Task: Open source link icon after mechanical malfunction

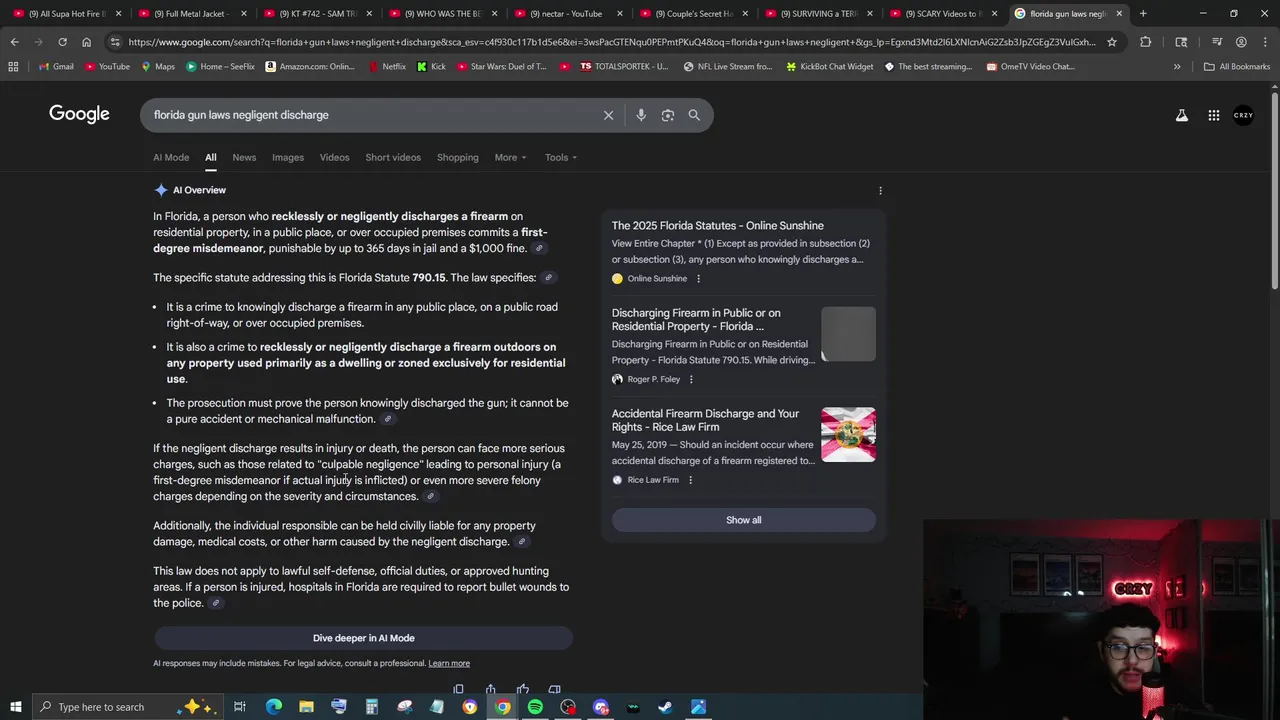Action: coord(388,419)
